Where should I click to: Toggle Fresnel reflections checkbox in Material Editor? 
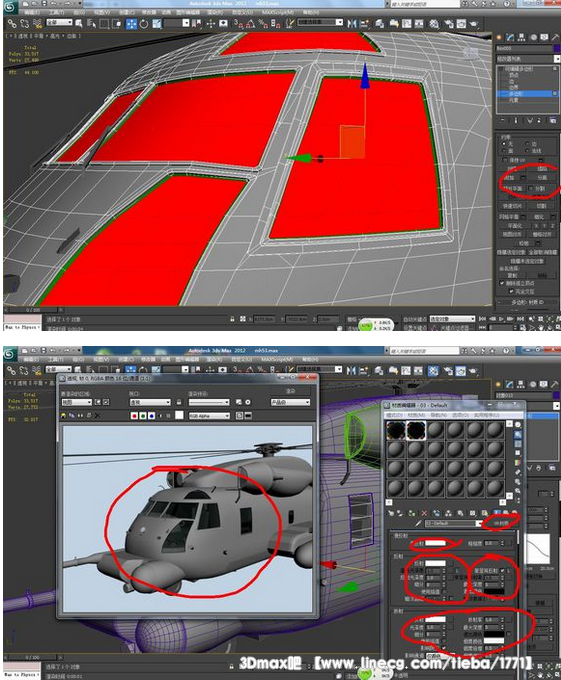point(502,571)
